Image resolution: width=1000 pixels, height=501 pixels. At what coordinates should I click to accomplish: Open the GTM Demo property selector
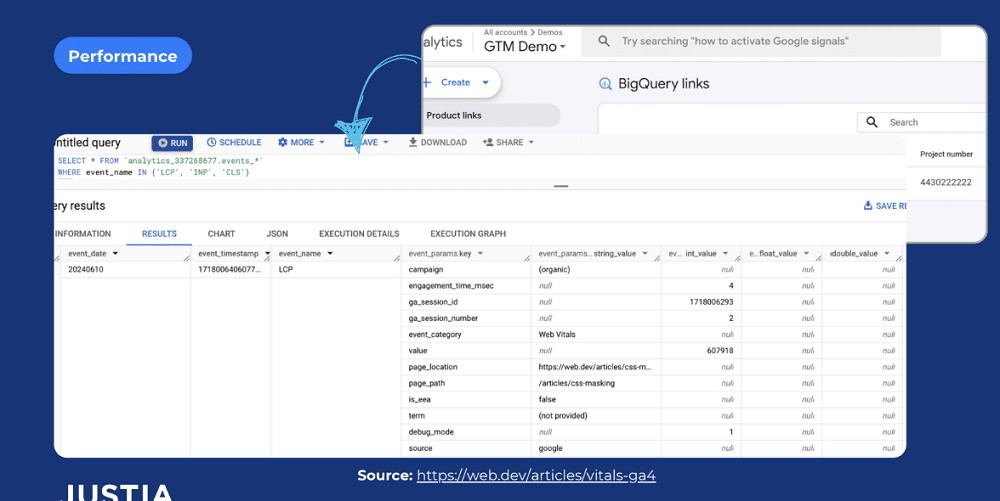click(x=524, y=47)
